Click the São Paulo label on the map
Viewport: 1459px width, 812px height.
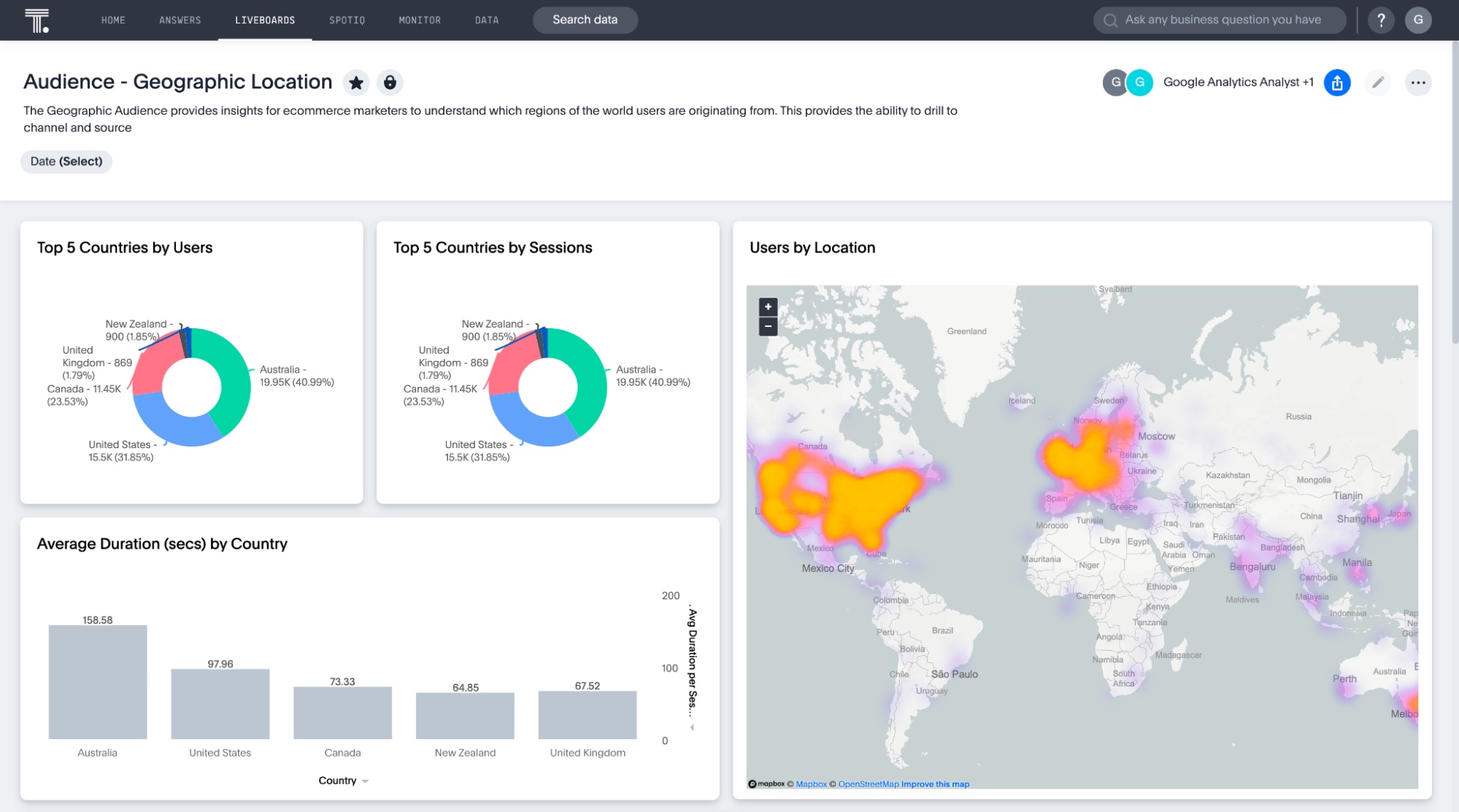(x=955, y=674)
